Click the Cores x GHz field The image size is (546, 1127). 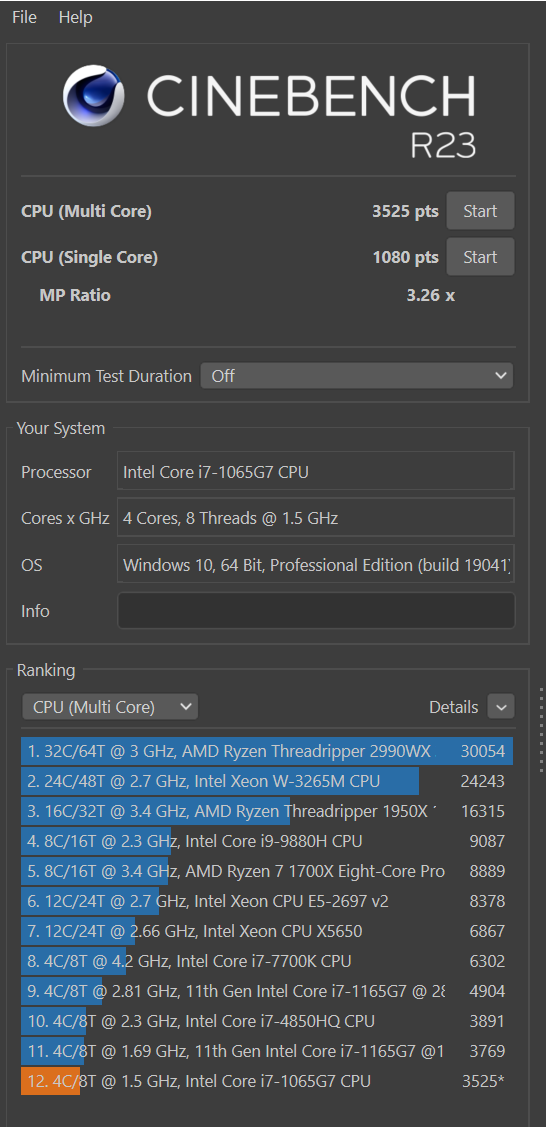tap(316, 518)
